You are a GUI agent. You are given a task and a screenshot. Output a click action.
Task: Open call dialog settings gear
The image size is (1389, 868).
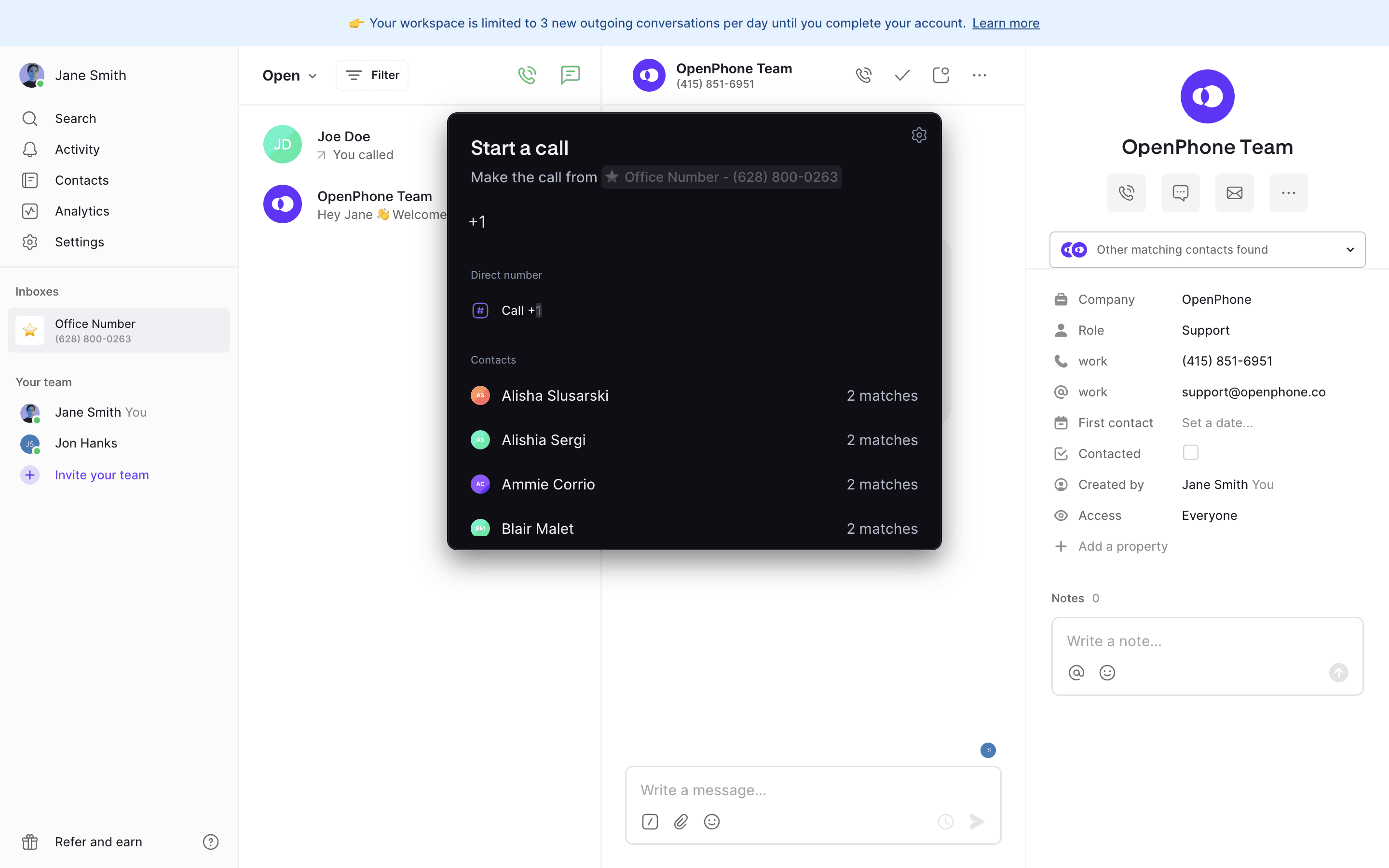[919, 135]
